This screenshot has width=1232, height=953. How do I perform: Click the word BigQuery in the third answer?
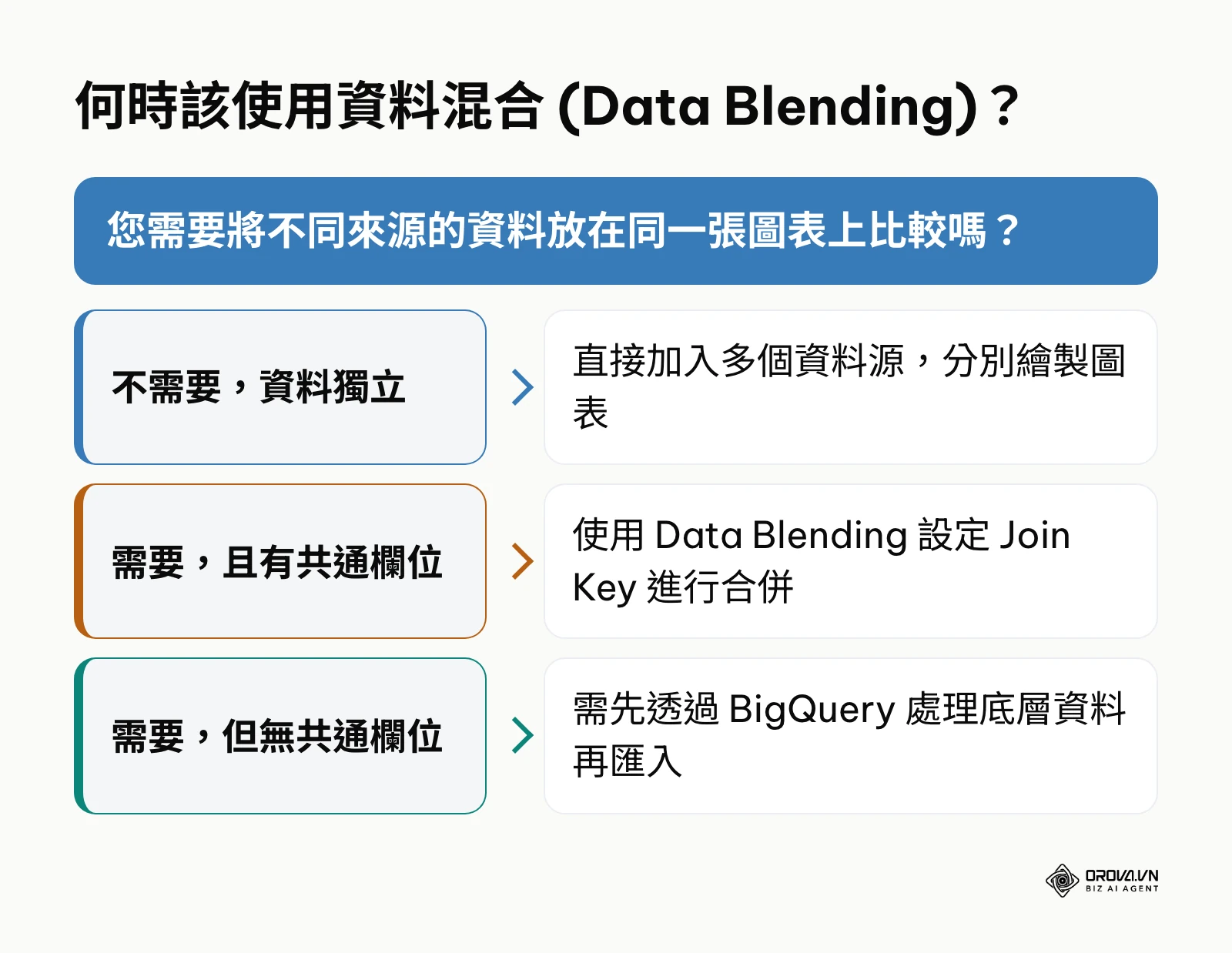tap(812, 710)
